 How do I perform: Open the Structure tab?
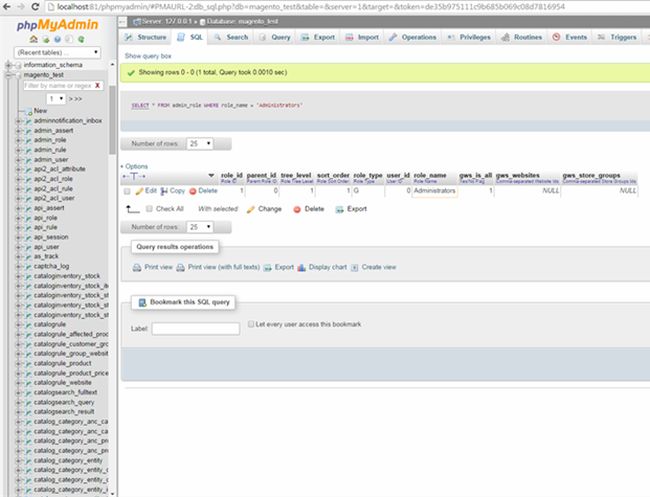point(146,37)
